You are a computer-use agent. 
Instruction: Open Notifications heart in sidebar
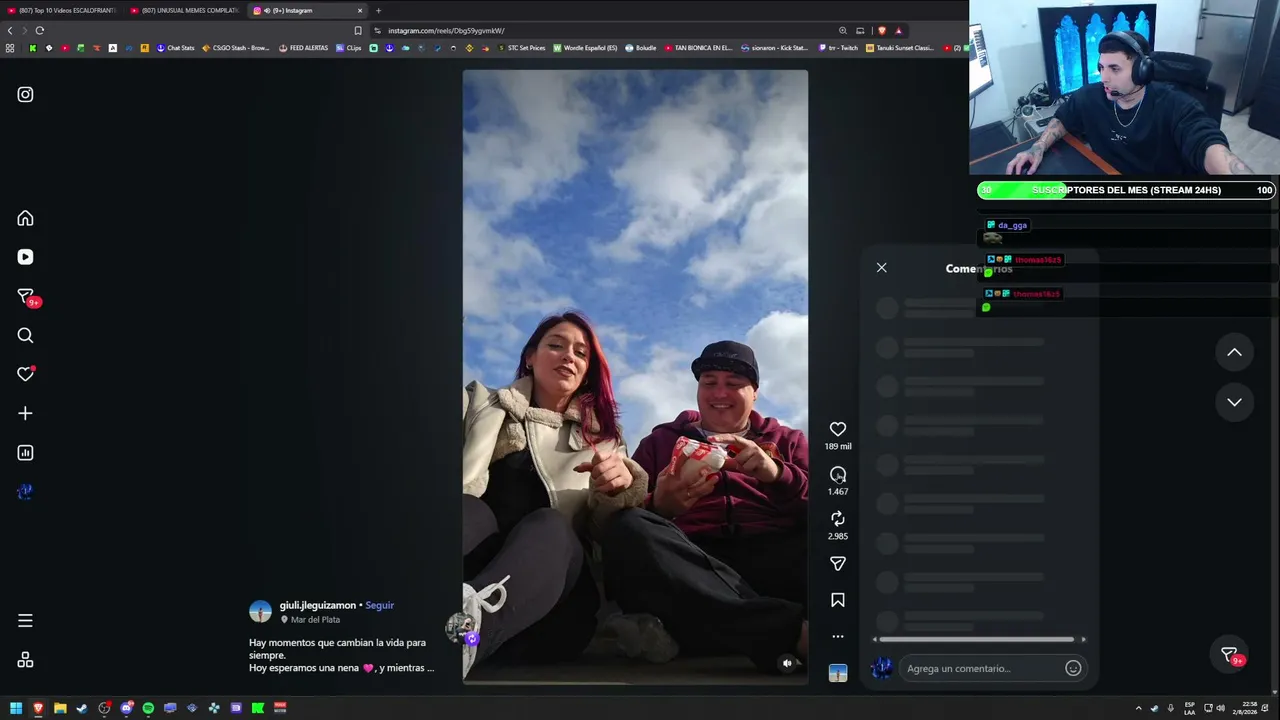pos(26,374)
